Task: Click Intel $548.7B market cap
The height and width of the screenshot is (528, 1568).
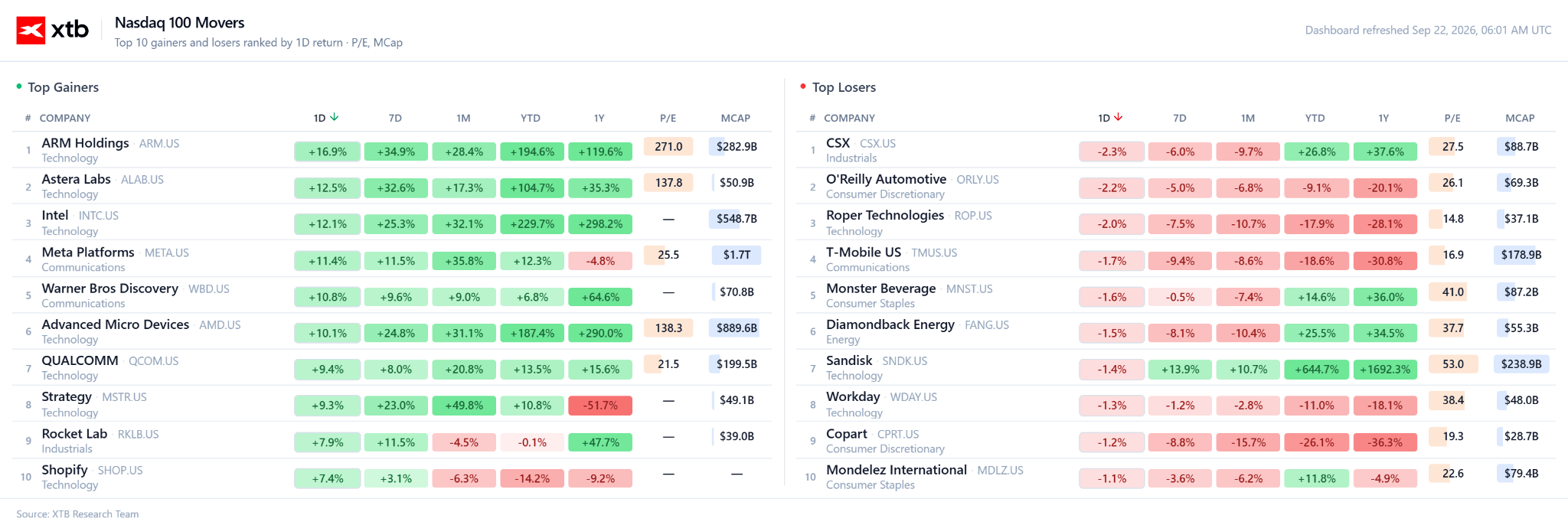Action: pos(736,219)
